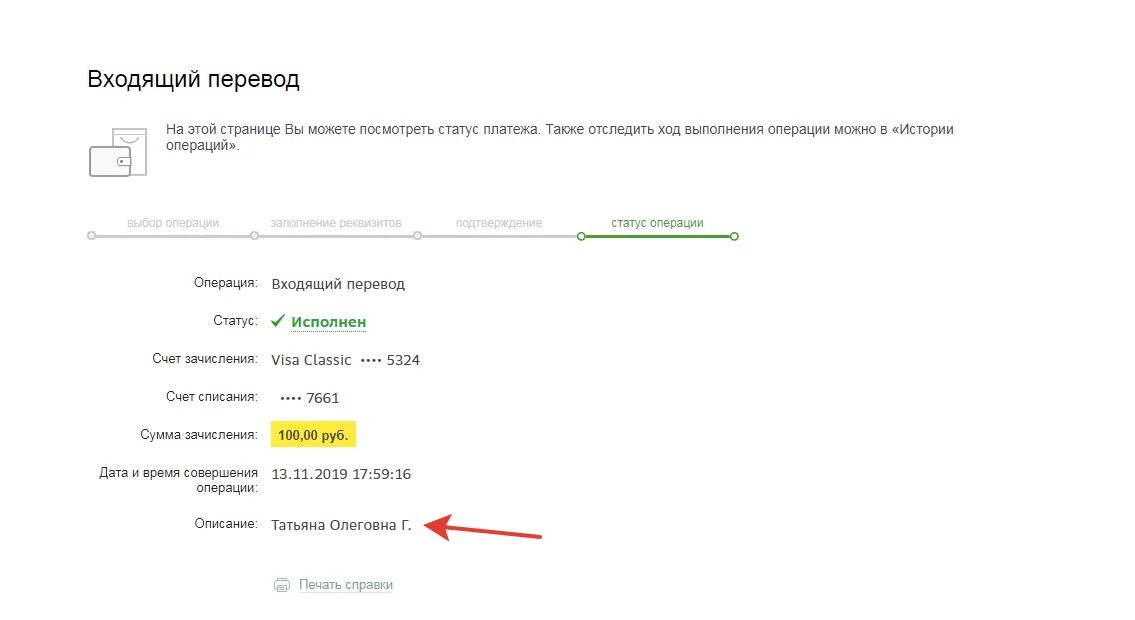Open the Печать справки link
The width and height of the screenshot is (1135, 620).
[345, 585]
